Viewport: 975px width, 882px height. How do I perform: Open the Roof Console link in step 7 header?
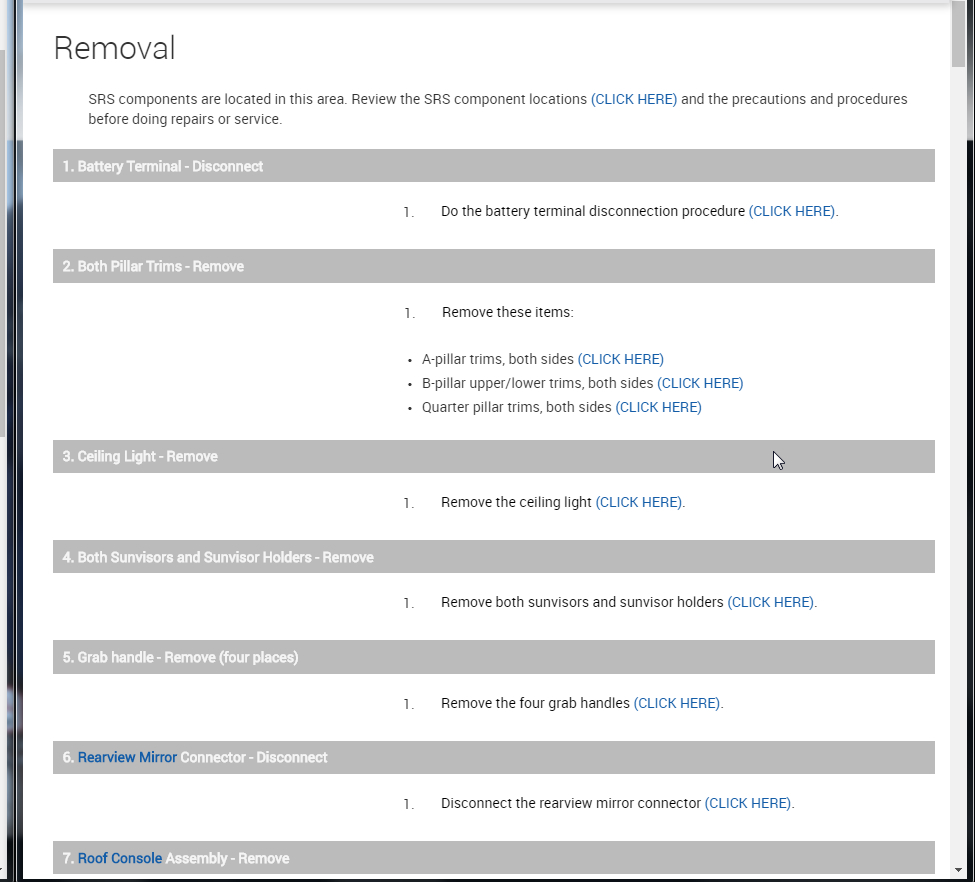(119, 858)
